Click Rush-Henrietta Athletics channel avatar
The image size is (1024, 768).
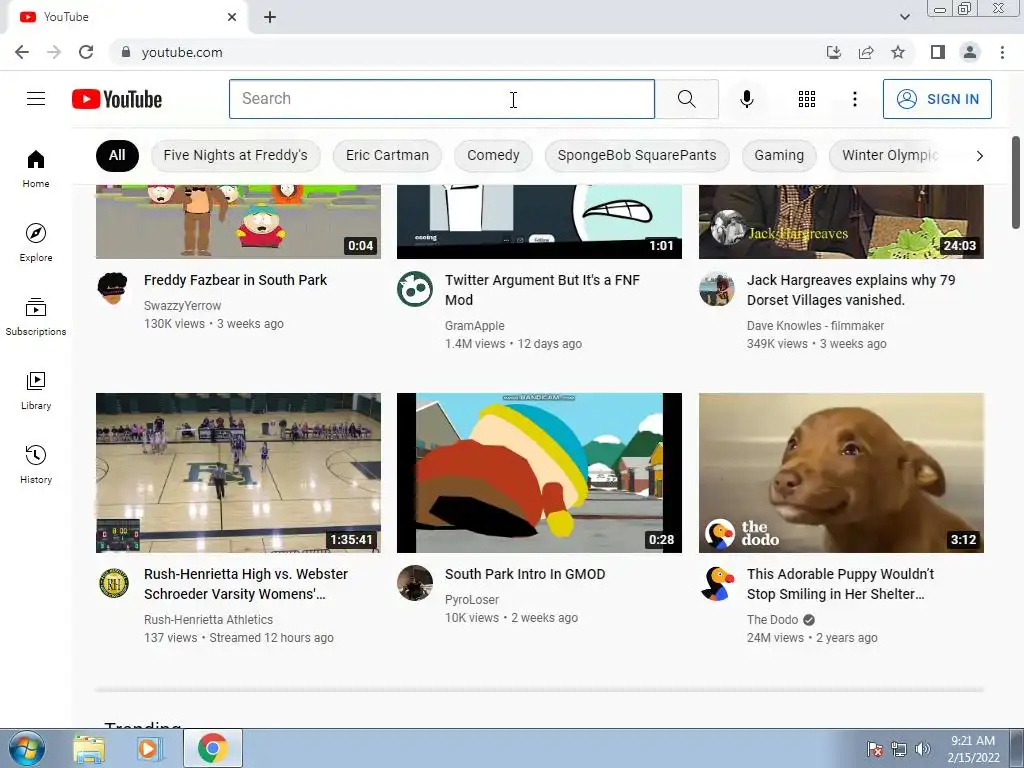[x=114, y=583]
